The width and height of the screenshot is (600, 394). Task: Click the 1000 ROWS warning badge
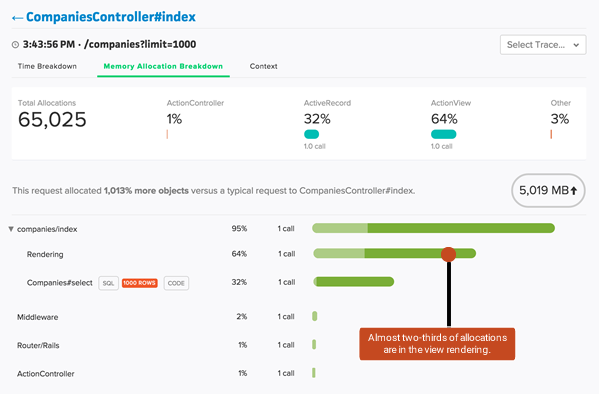tap(140, 283)
